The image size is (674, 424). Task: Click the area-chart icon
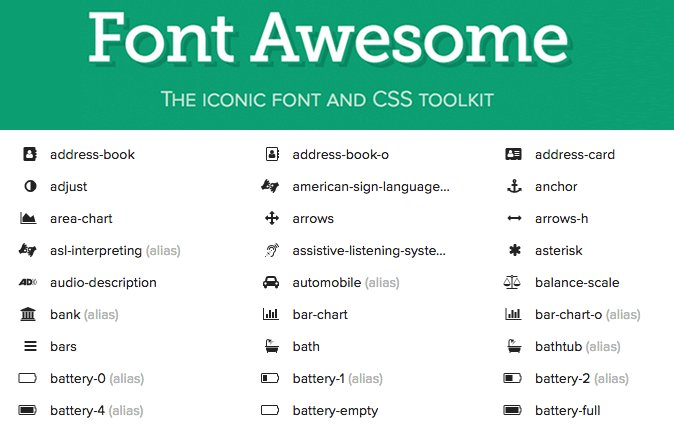click(x=28, y=218)
